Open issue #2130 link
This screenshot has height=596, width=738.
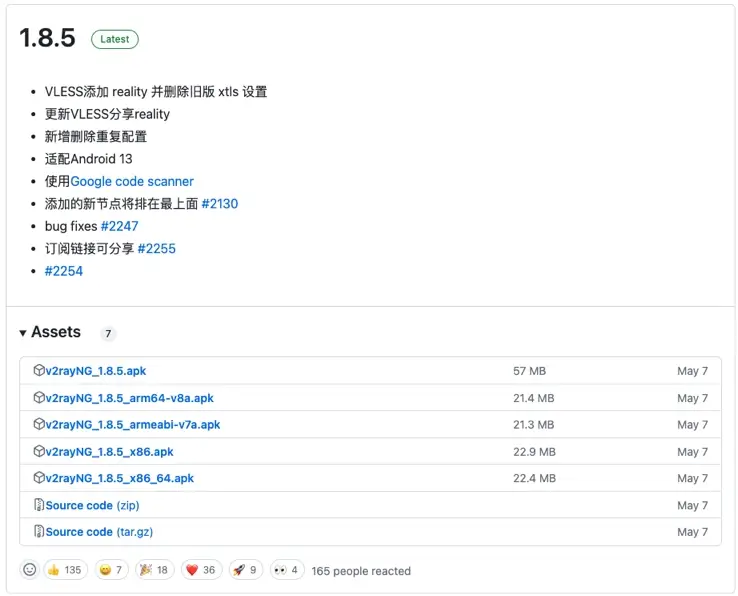click(x=220, y=203)
